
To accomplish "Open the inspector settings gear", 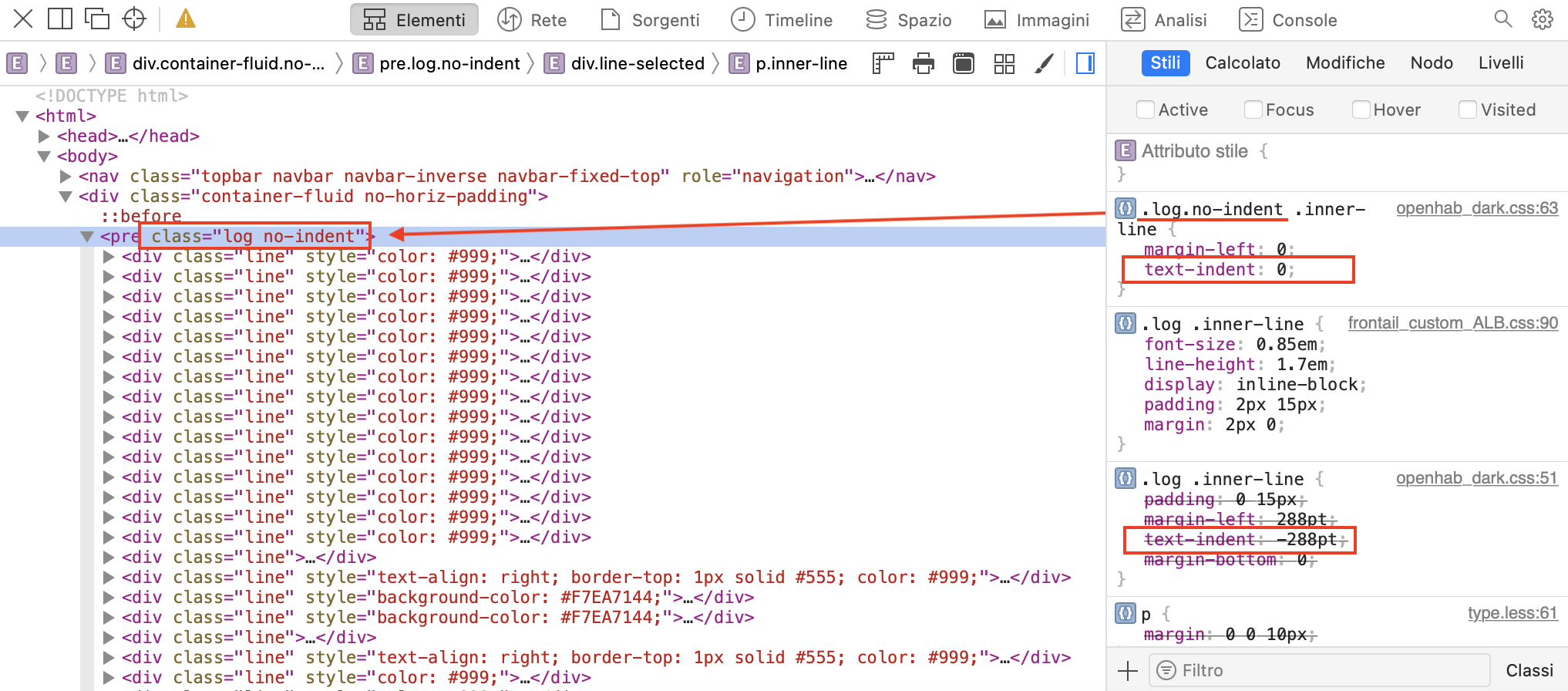I will click(x=1542, y=19).
